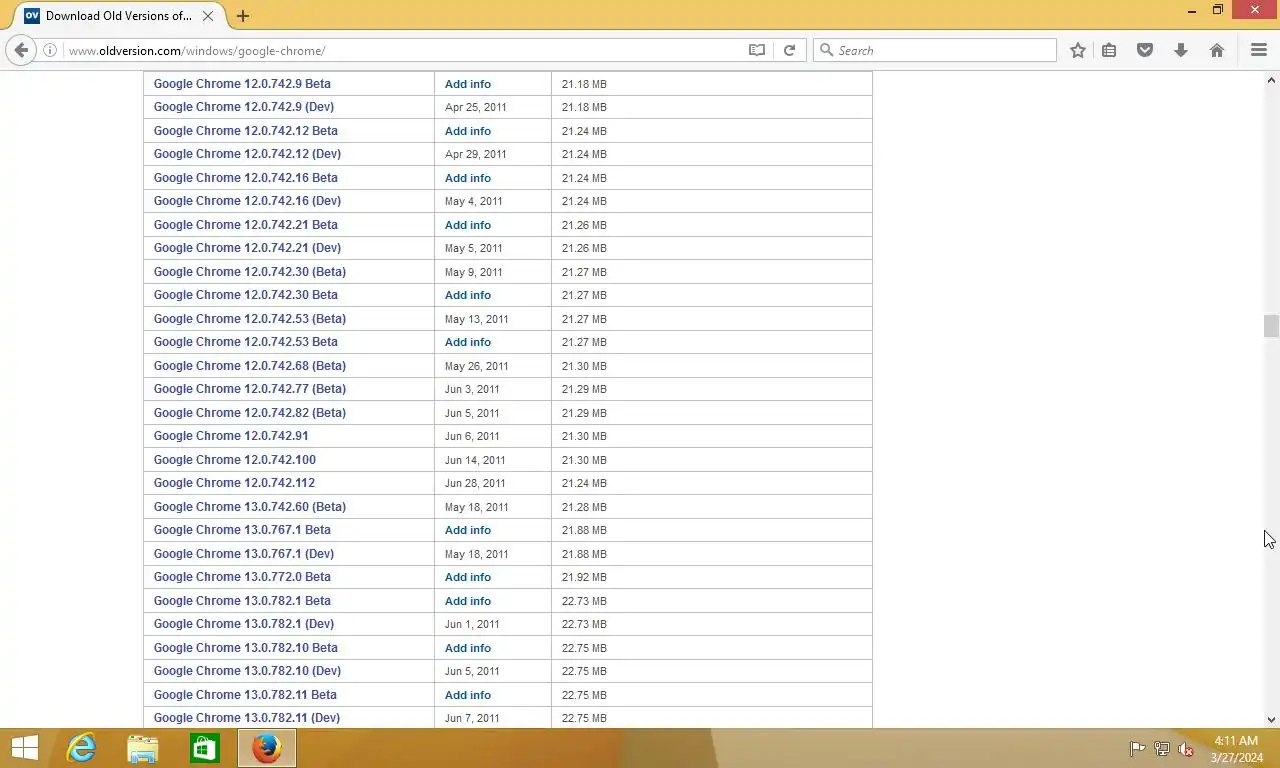The image size is (1280, 768).
Task: Open Windows Store taskbar icon
Action: coord(205,748)
